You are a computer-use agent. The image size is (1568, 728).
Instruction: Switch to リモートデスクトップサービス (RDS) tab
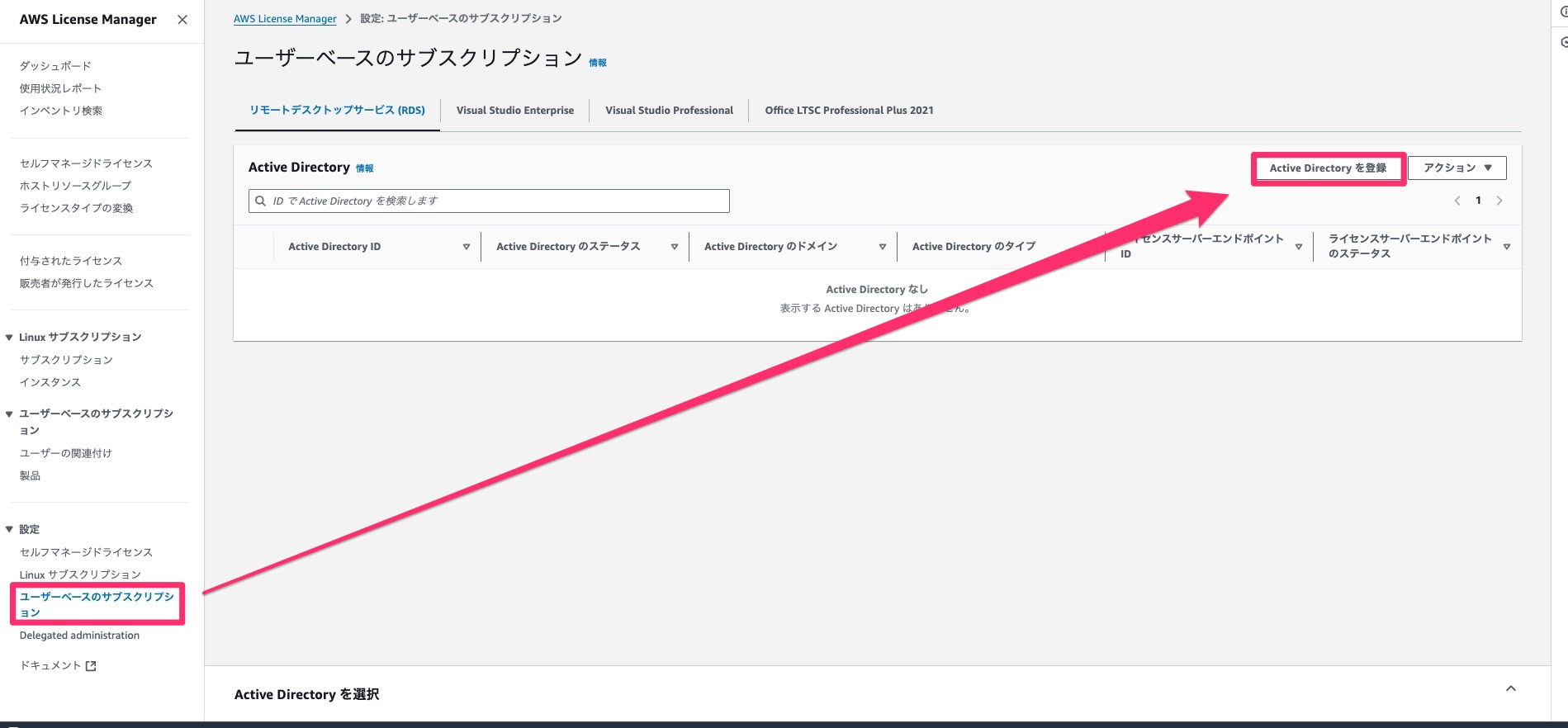tap(337, 110)
